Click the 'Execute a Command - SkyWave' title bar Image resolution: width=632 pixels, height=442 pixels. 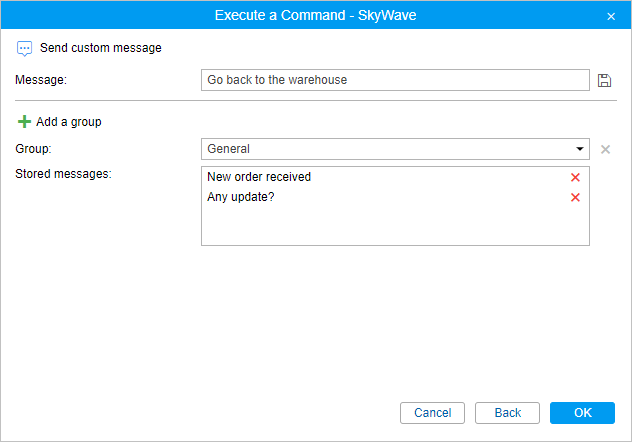[x=315, y=16]
